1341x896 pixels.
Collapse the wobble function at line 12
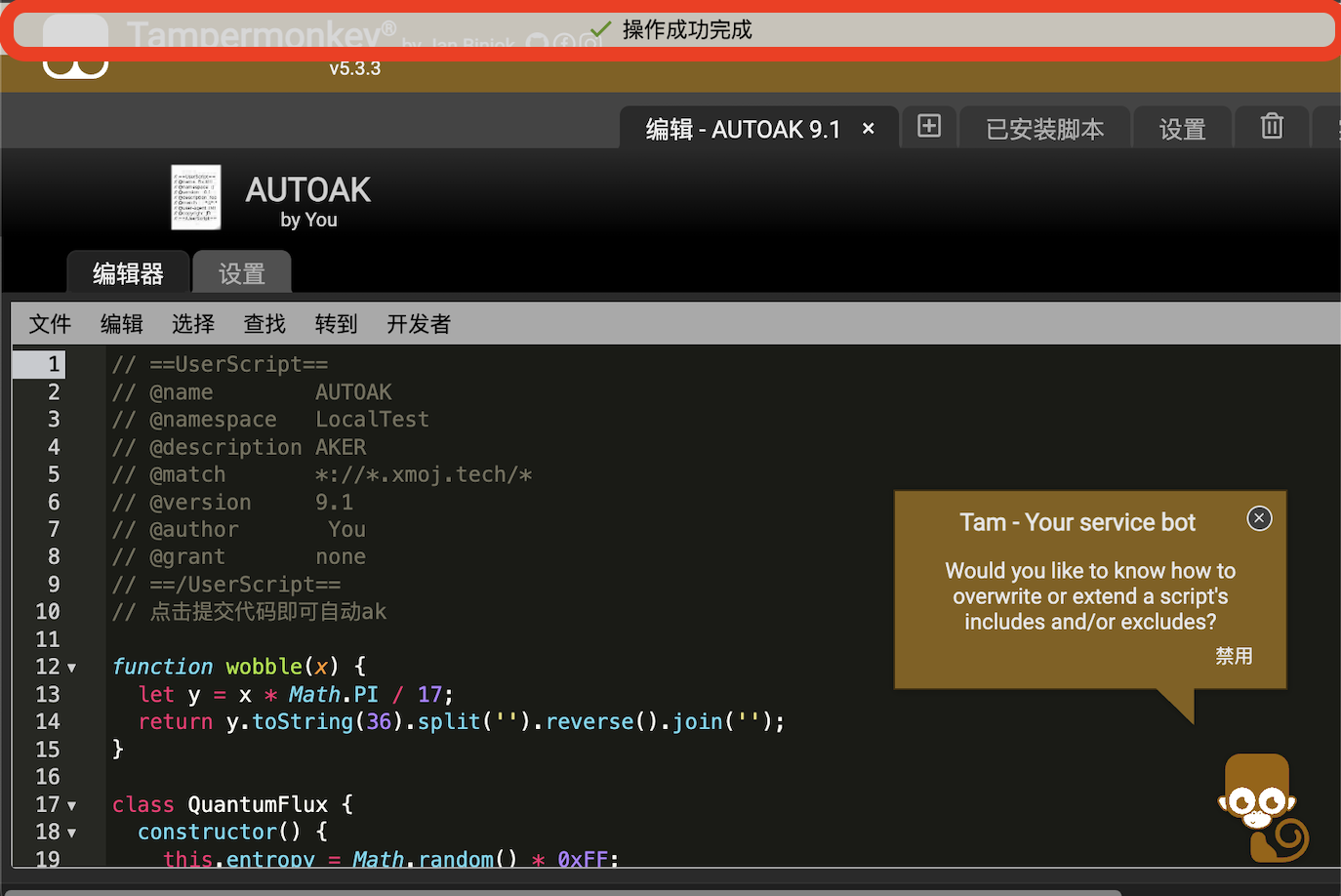click(71, 669)
